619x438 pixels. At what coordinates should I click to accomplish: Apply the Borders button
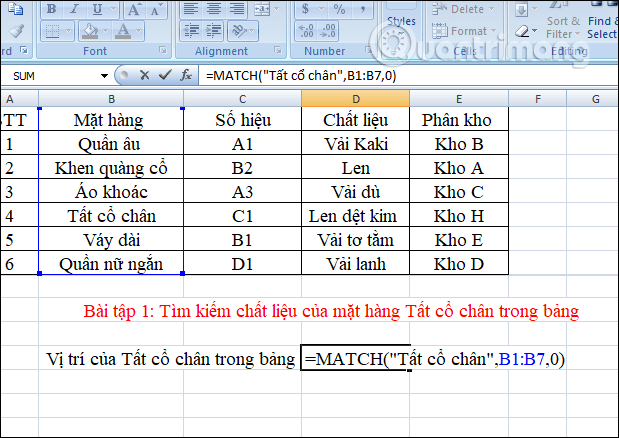click(x=53, y=31)
